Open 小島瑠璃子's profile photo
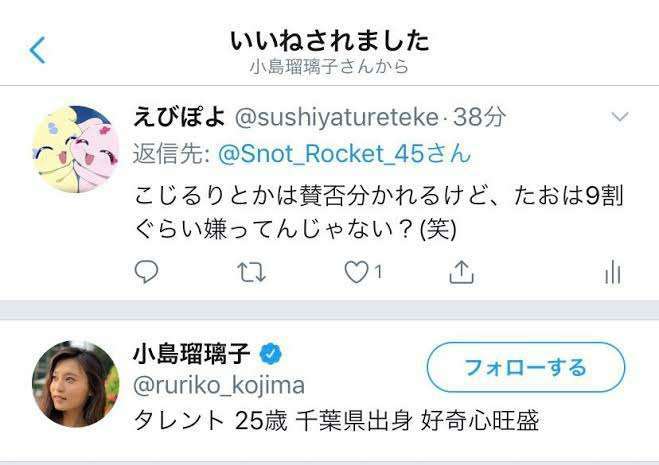The width and height of the screenshot is (659, 465). tap(76, 384)
